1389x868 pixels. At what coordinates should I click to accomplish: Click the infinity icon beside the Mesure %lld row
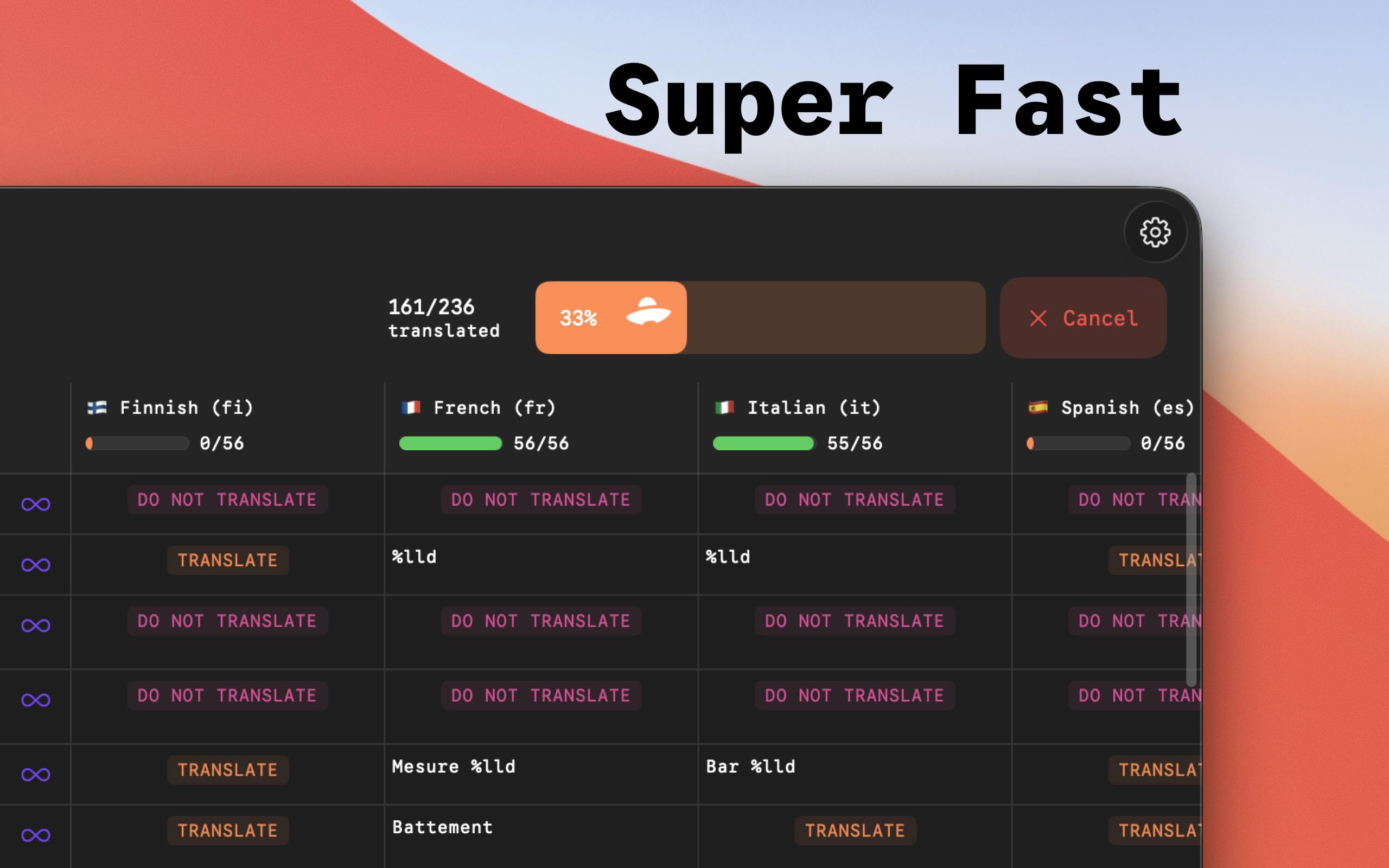[x=36, y=775]
